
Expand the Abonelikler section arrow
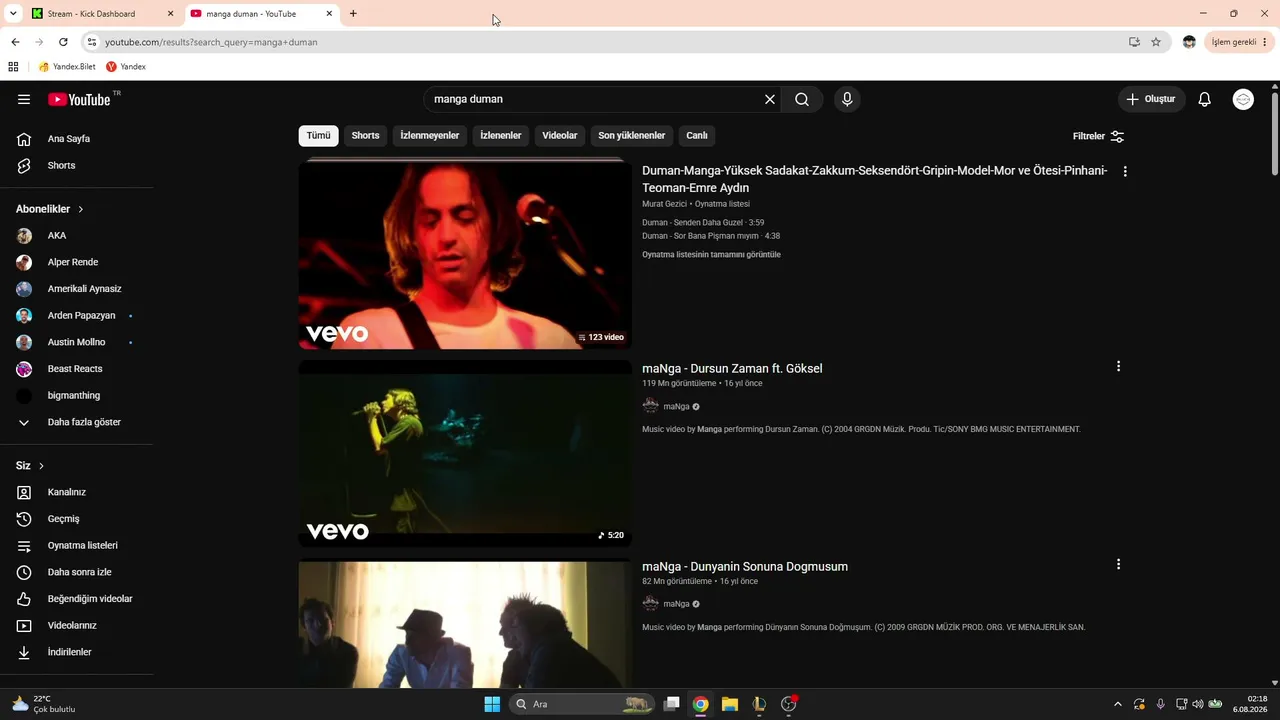81,209
